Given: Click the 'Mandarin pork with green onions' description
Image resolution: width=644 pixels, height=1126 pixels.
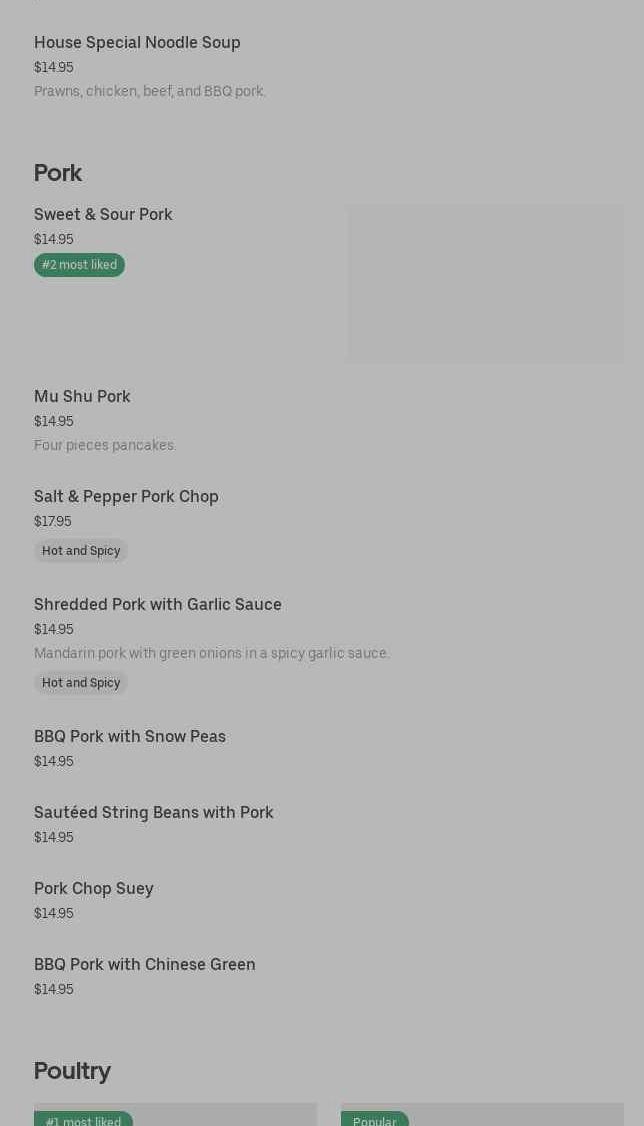Looking at the screenshot, I should point(212,653).
